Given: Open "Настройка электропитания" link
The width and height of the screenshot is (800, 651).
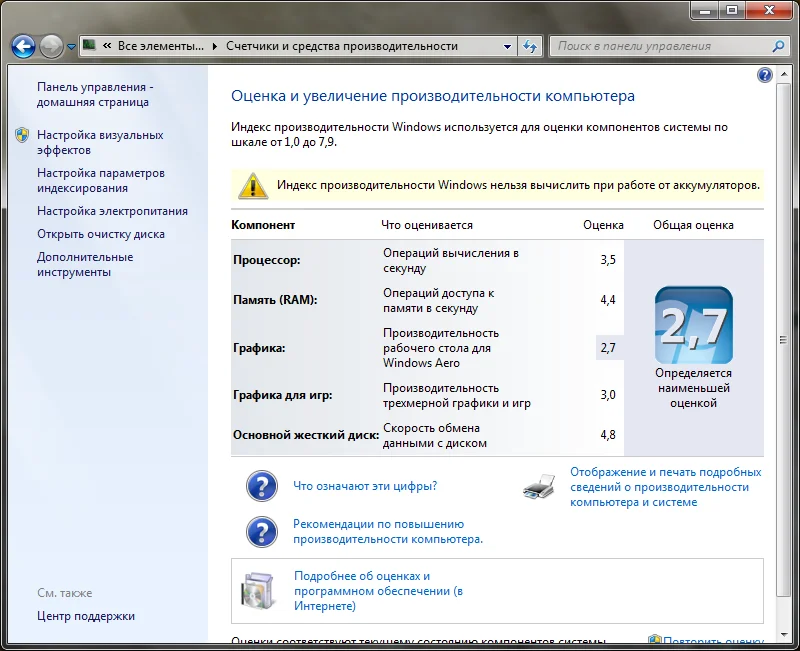Looking at the screenshot, I should [x=112, y=211].
